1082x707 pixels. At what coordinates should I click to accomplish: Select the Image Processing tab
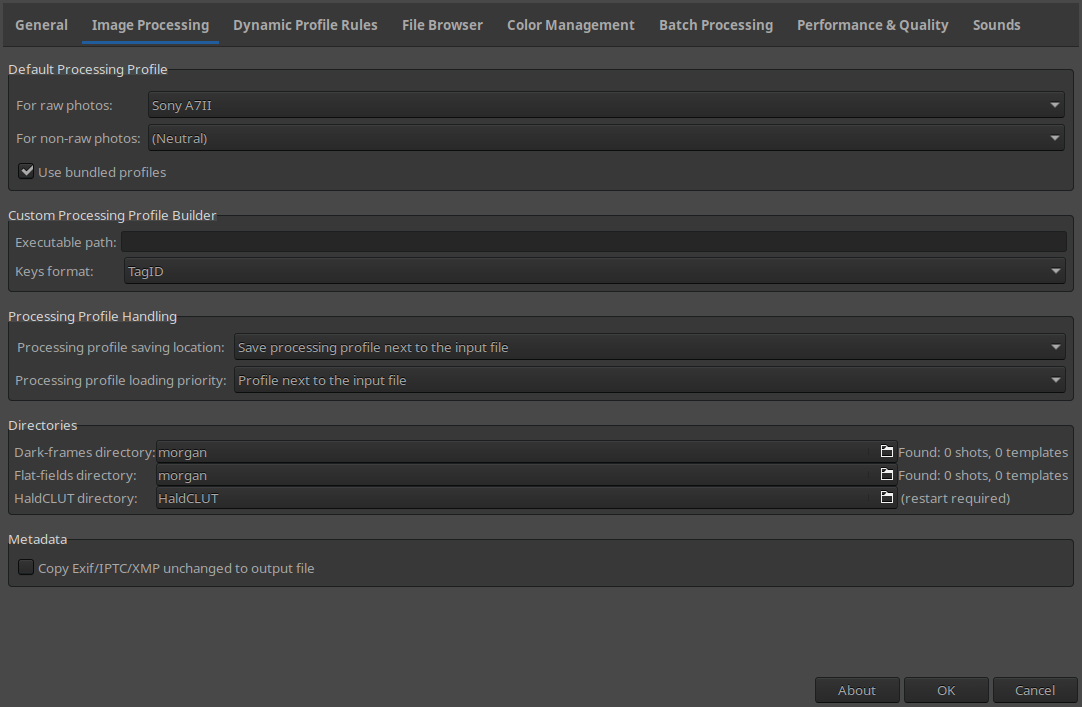[x=150, y=25]
